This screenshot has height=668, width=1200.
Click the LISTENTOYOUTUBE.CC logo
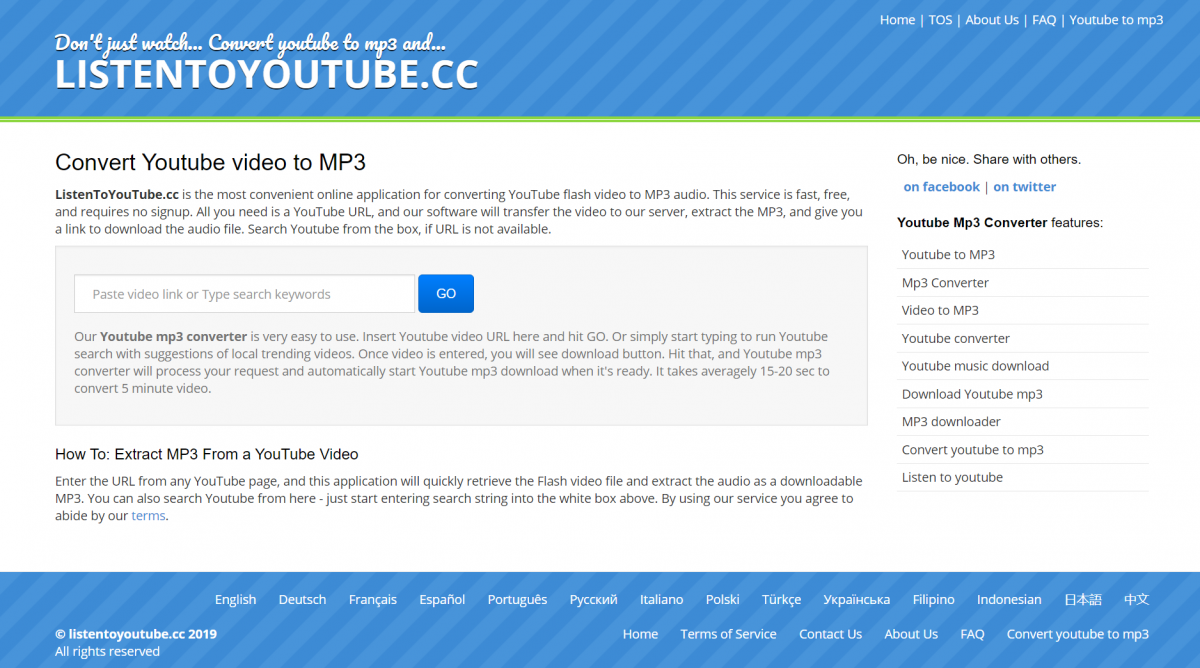[x=266, y=72]
